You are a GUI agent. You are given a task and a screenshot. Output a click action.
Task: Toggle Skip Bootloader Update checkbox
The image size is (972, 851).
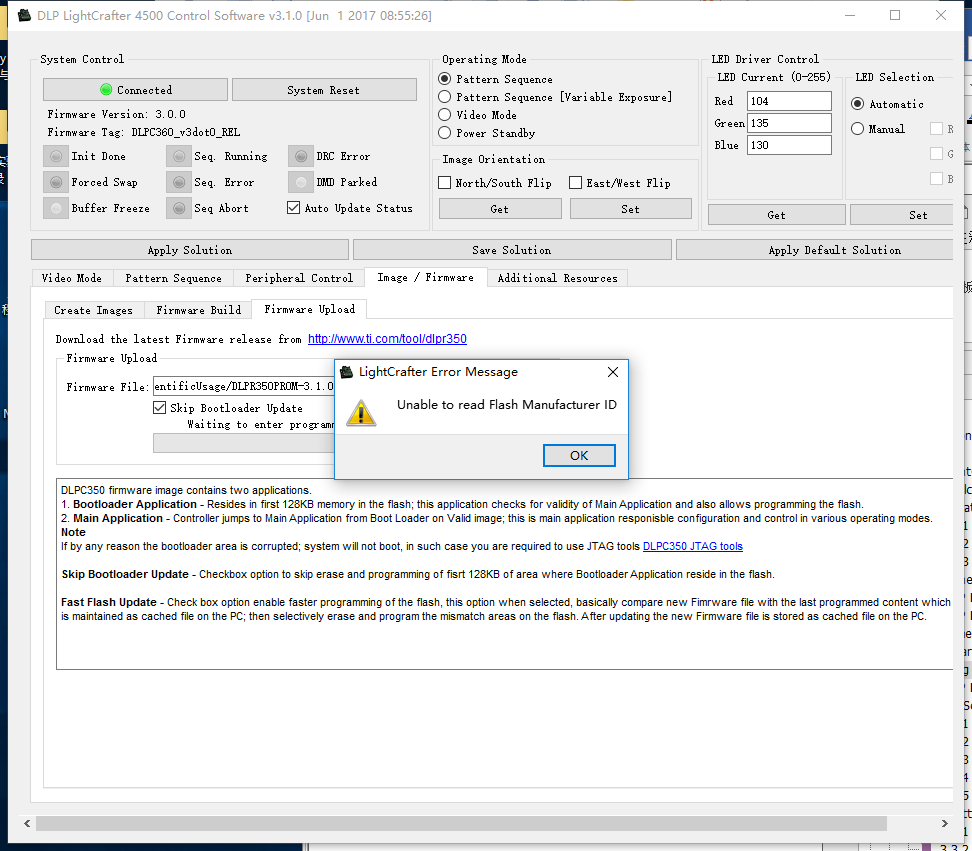pyautogui.click(x=159, y=407)
